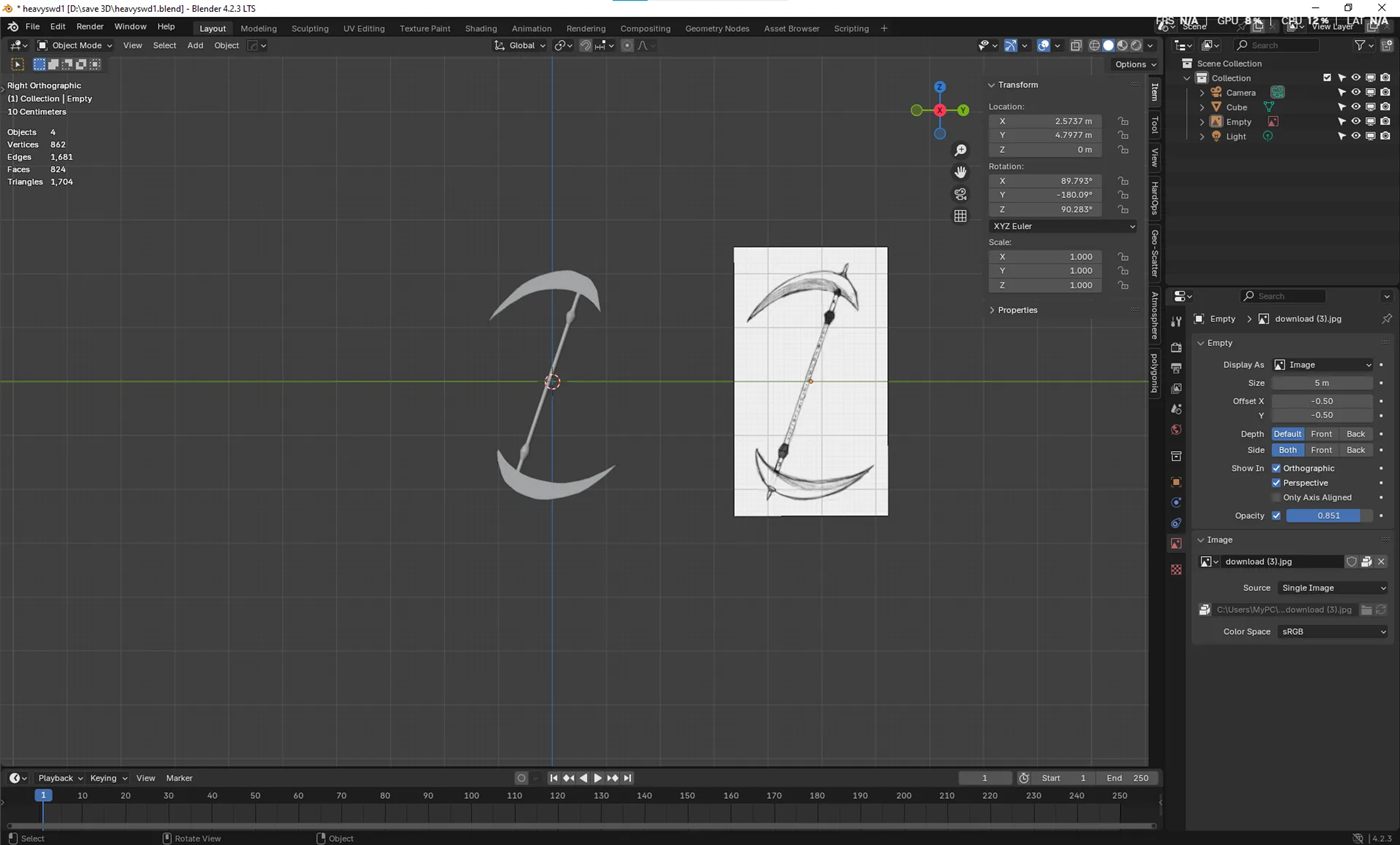Adjust the Opacity slider at 0.851
Image resolution: width=1400 pixels, height=845 pixels.
(1329, 516)
